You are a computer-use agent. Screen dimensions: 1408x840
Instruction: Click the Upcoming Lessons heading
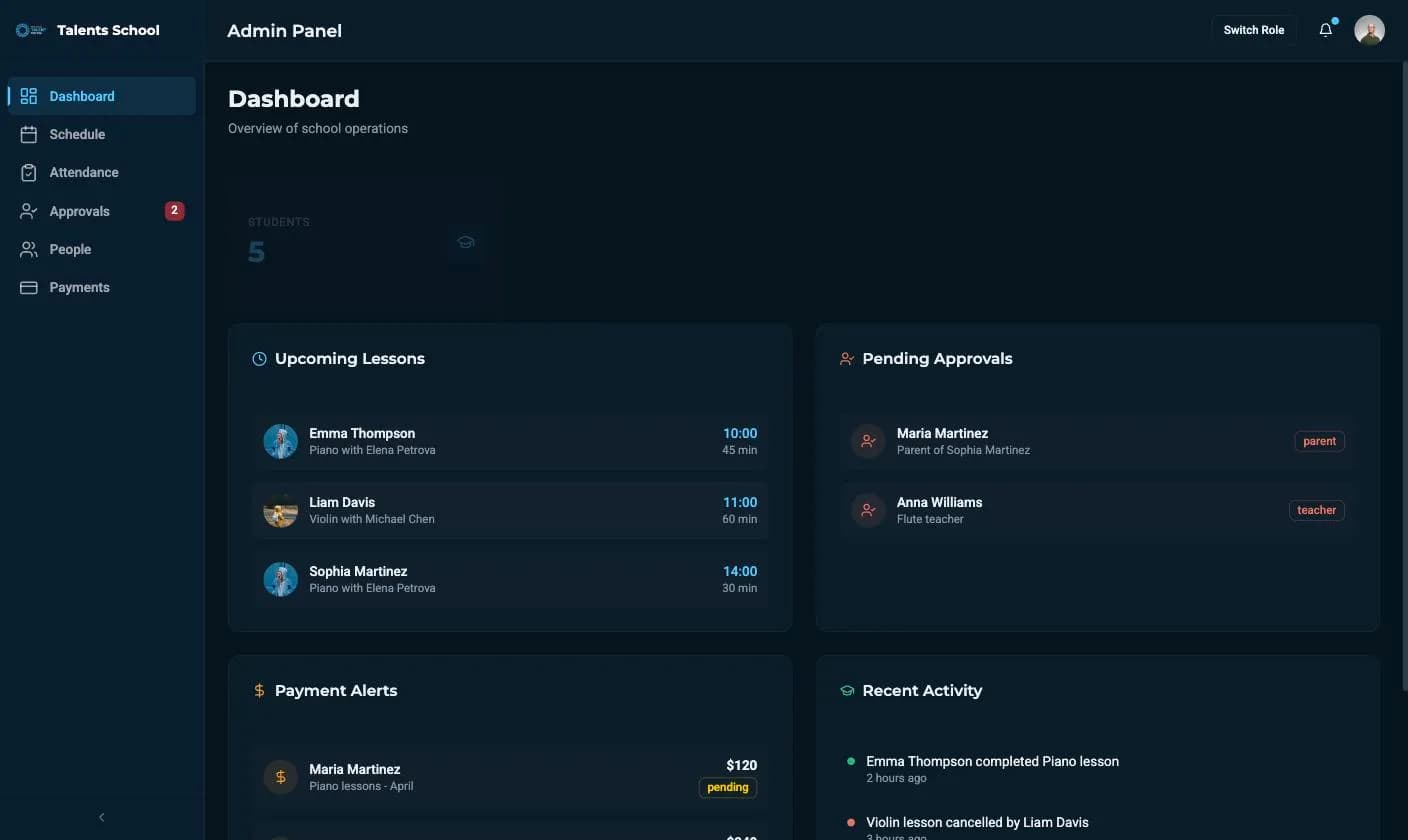pyautogui.click(x=350, y=359)
